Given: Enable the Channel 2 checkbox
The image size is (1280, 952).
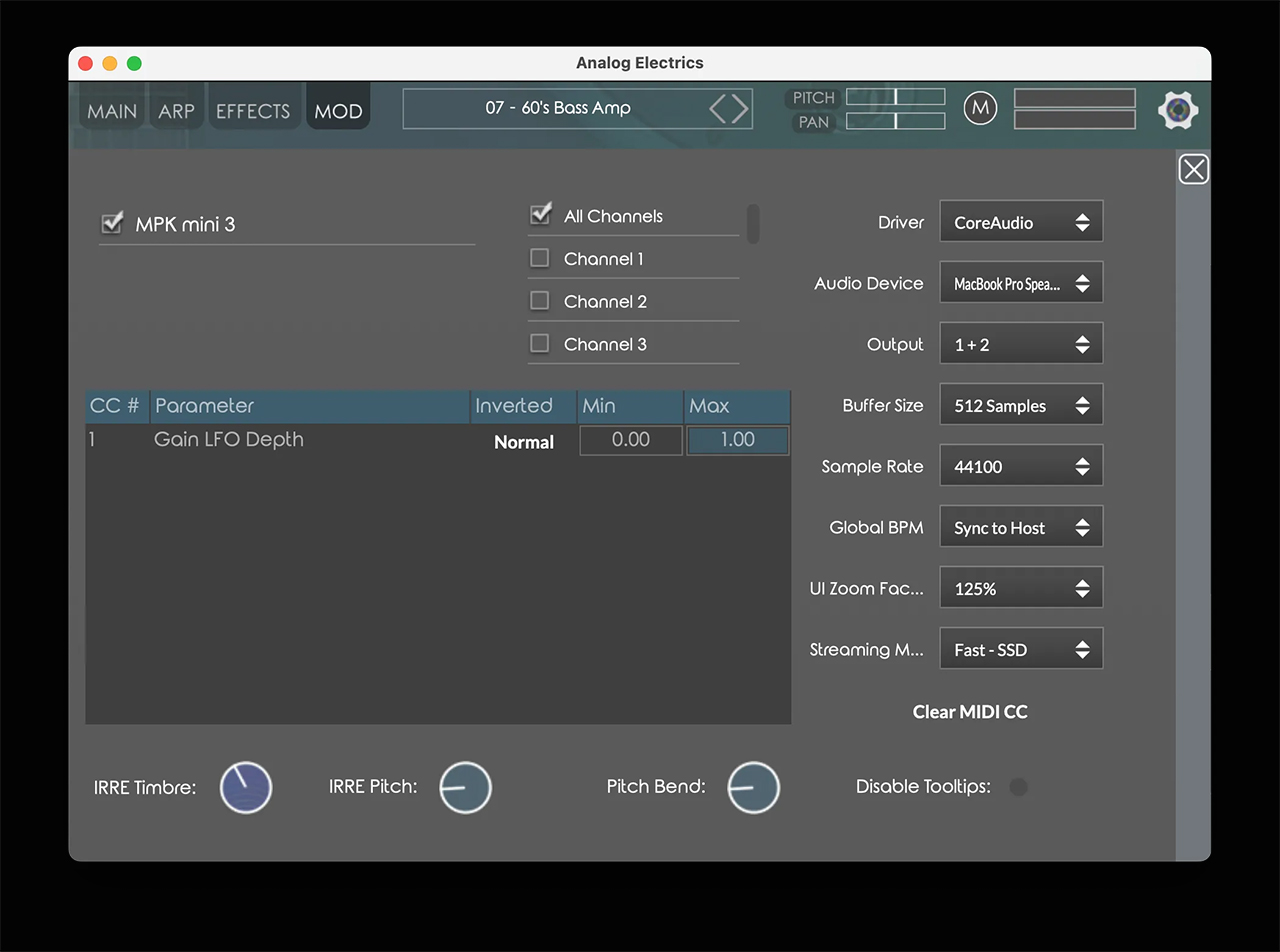Looking at the screenshot, I should pyautogui.click(x=540, y=301).
